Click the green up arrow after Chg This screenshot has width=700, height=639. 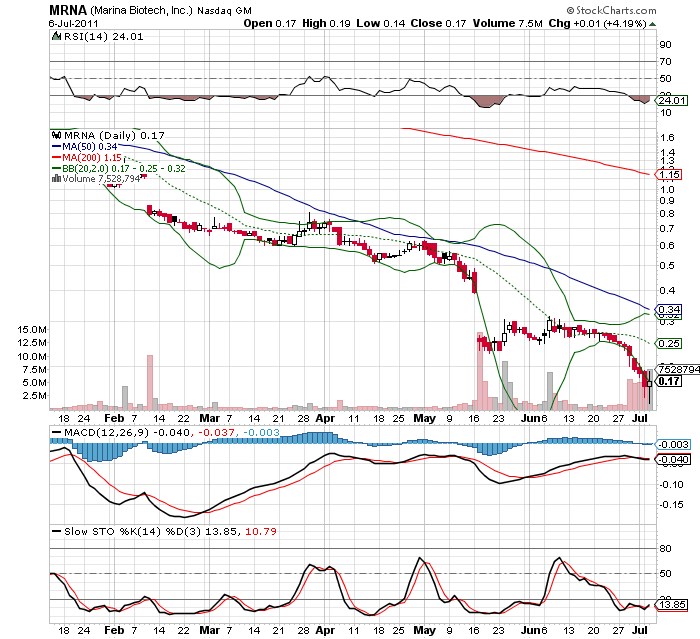[x=652, y=24]
